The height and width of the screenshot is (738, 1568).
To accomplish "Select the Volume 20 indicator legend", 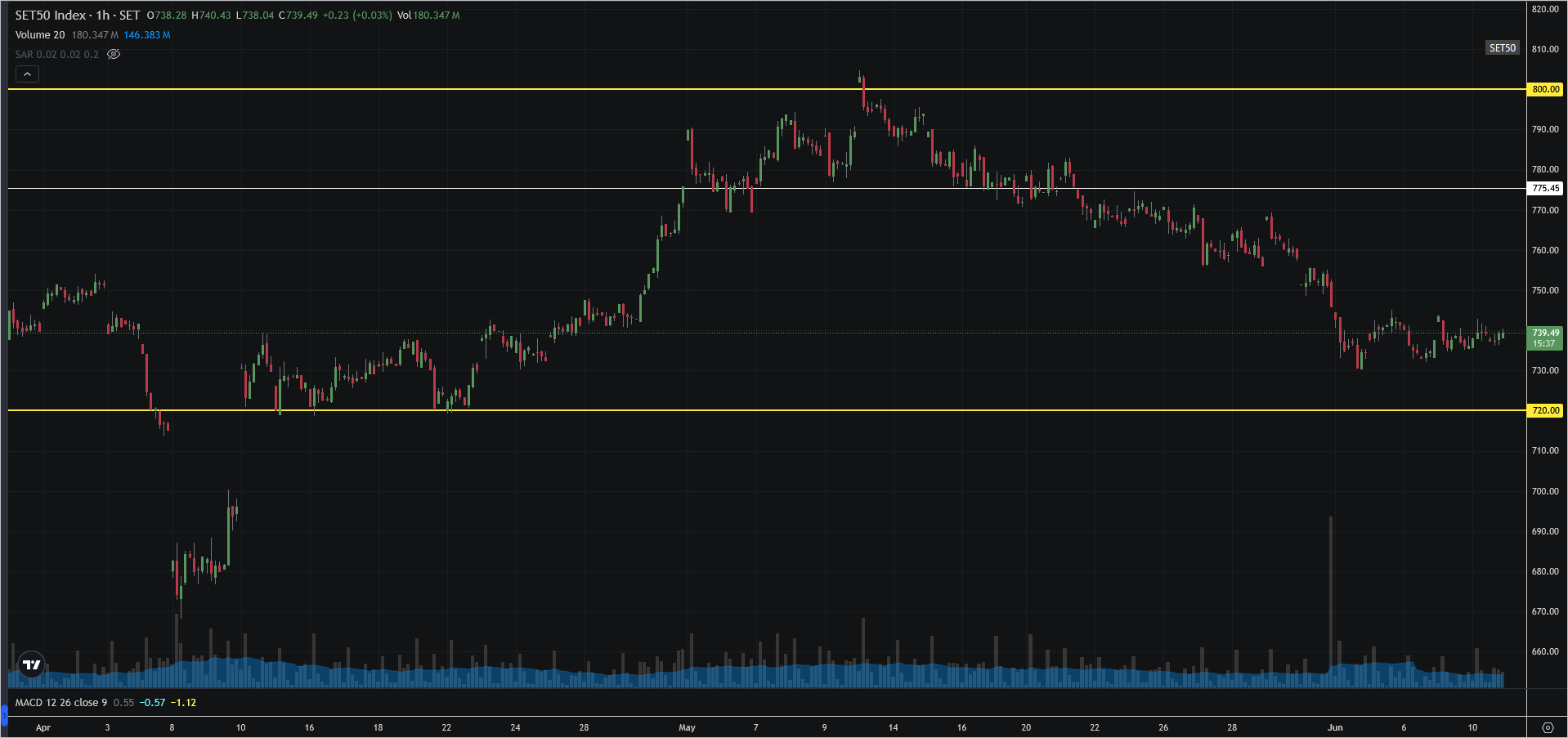I will point(40,35).
